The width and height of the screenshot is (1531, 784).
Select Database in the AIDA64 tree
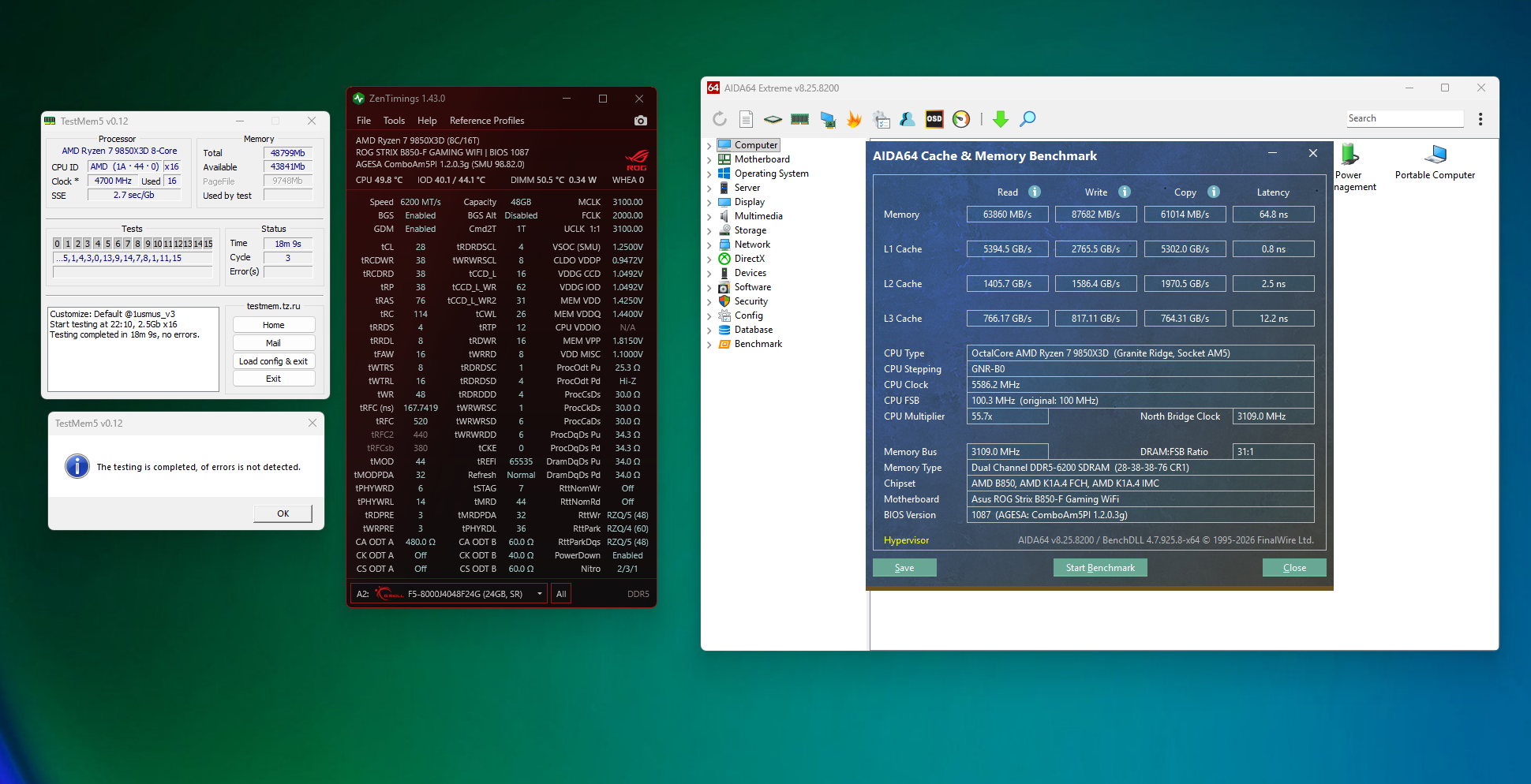click(754, 330)
